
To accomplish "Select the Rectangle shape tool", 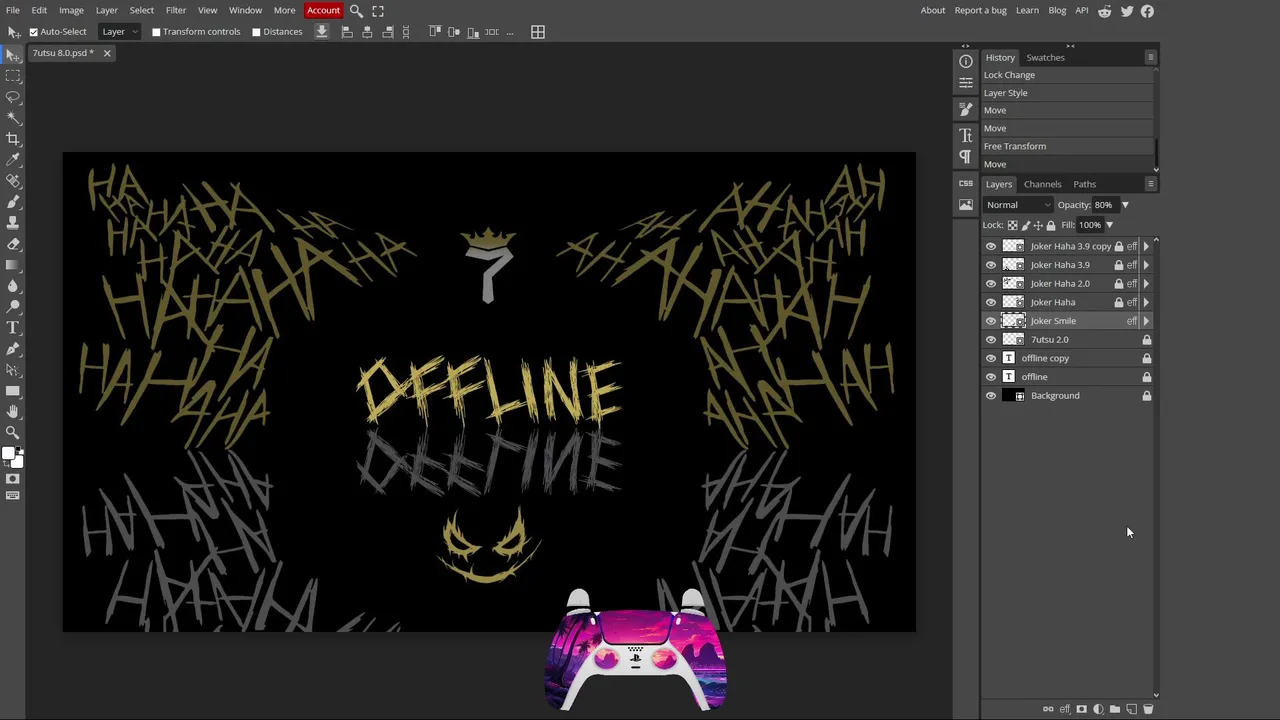I will pos(13,391).
